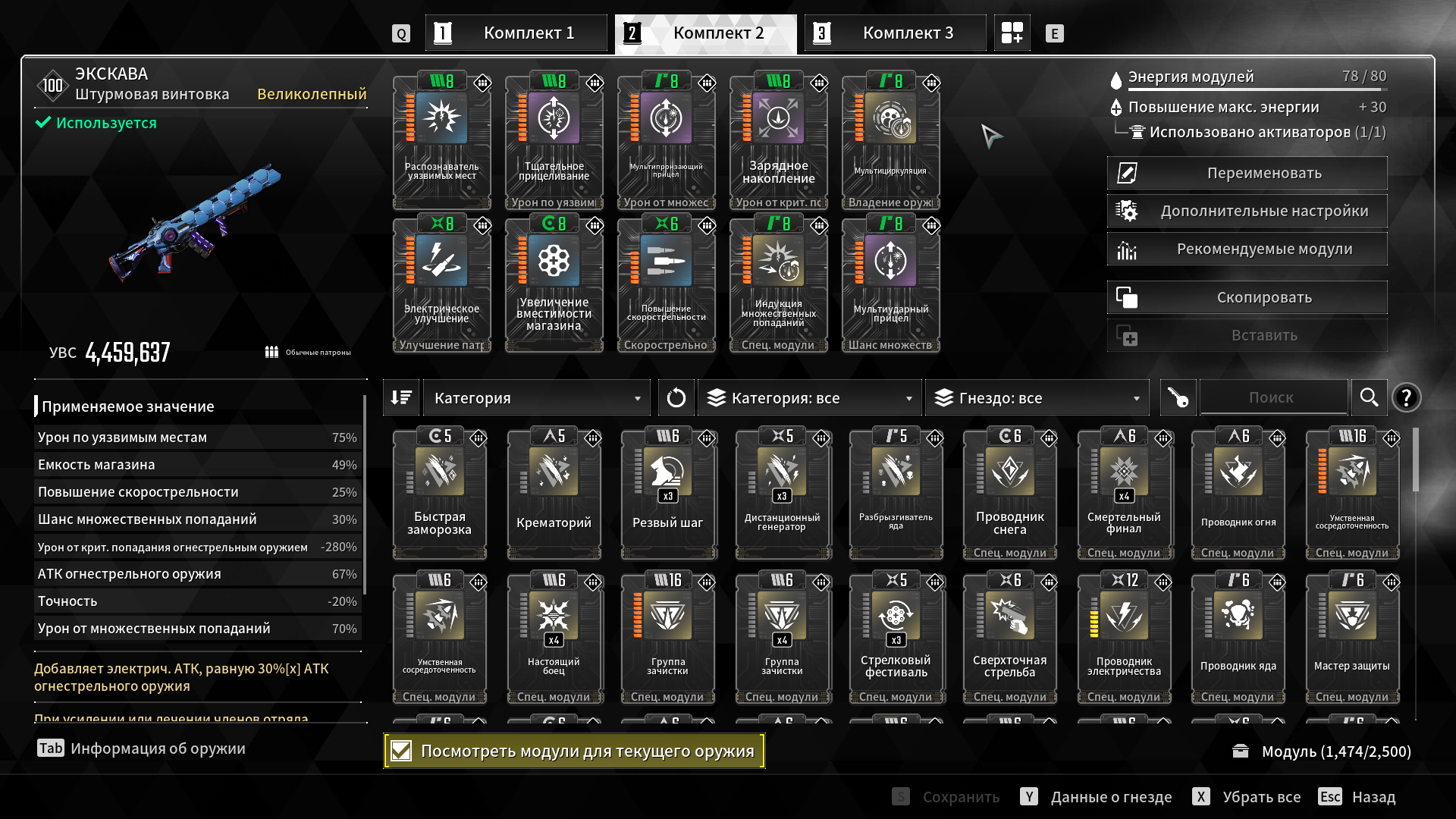
Task: Switch to Комплект 1 tab
Action: (516, 33)
